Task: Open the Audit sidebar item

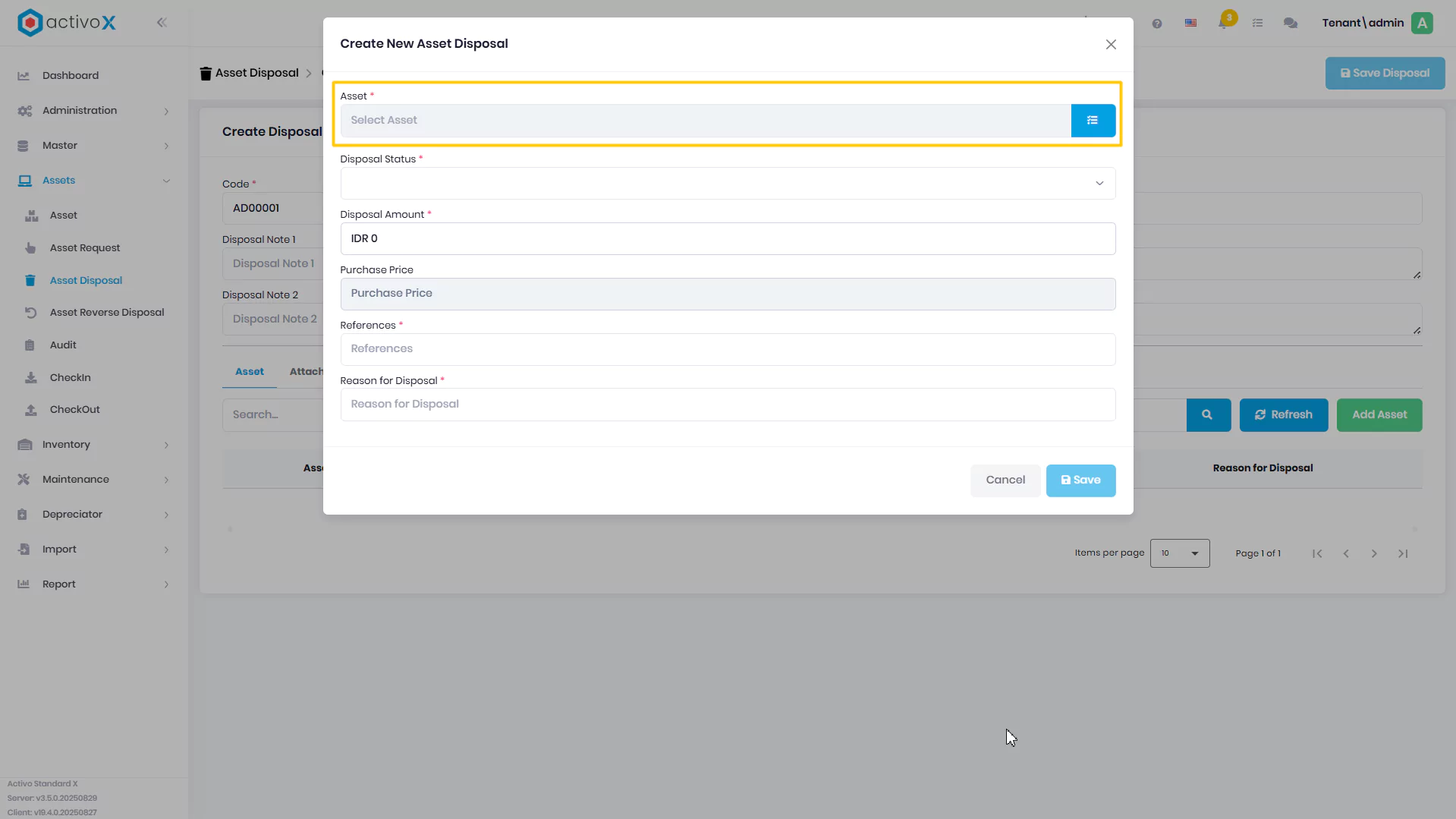Action: point(63,345)
